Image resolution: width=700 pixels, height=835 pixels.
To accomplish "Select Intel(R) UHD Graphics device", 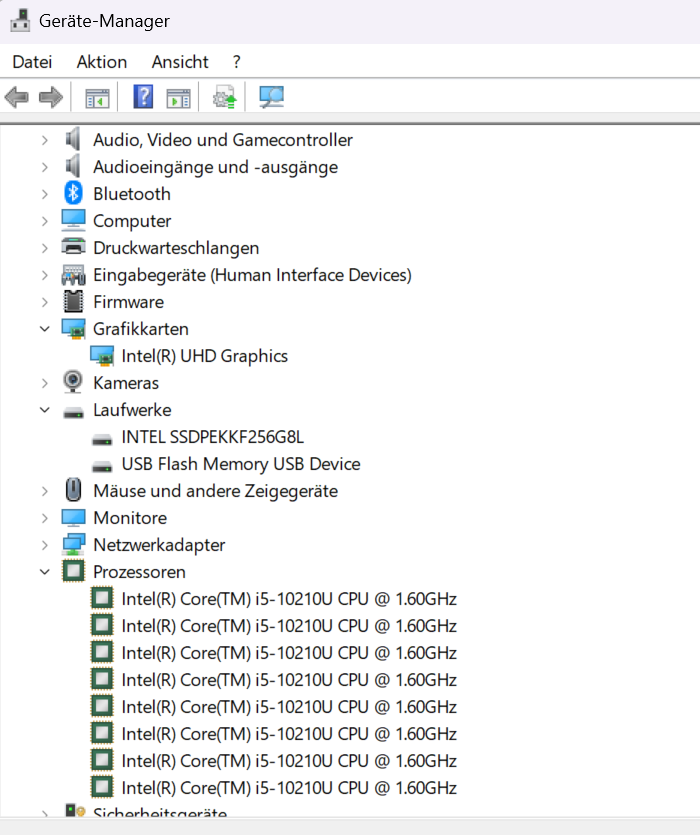I will [205, 356].
